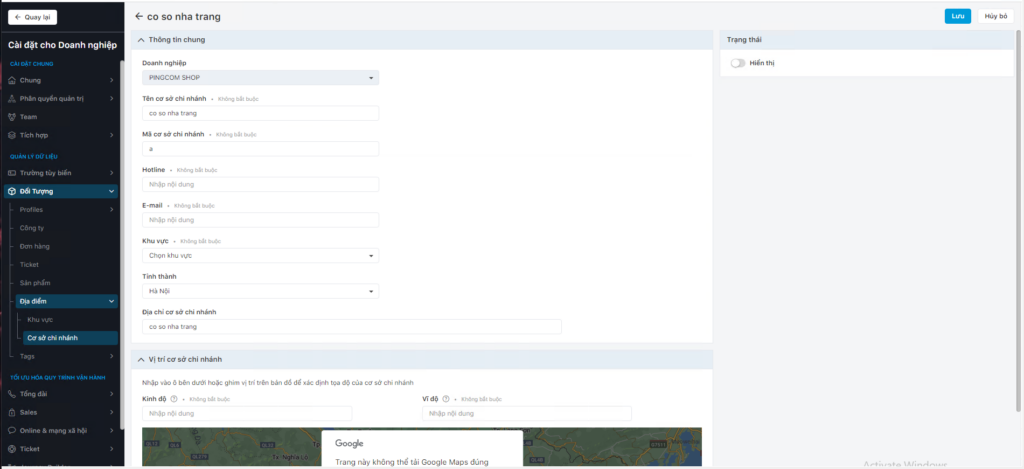
Task: Click the Team icon in sidebar
Action: coord(12,117)
